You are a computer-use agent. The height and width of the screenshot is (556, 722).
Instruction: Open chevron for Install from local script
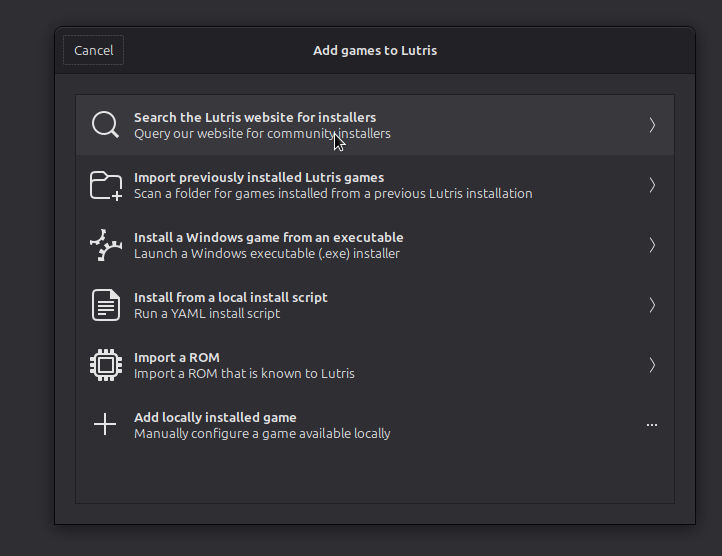click(x=652, y=305)
